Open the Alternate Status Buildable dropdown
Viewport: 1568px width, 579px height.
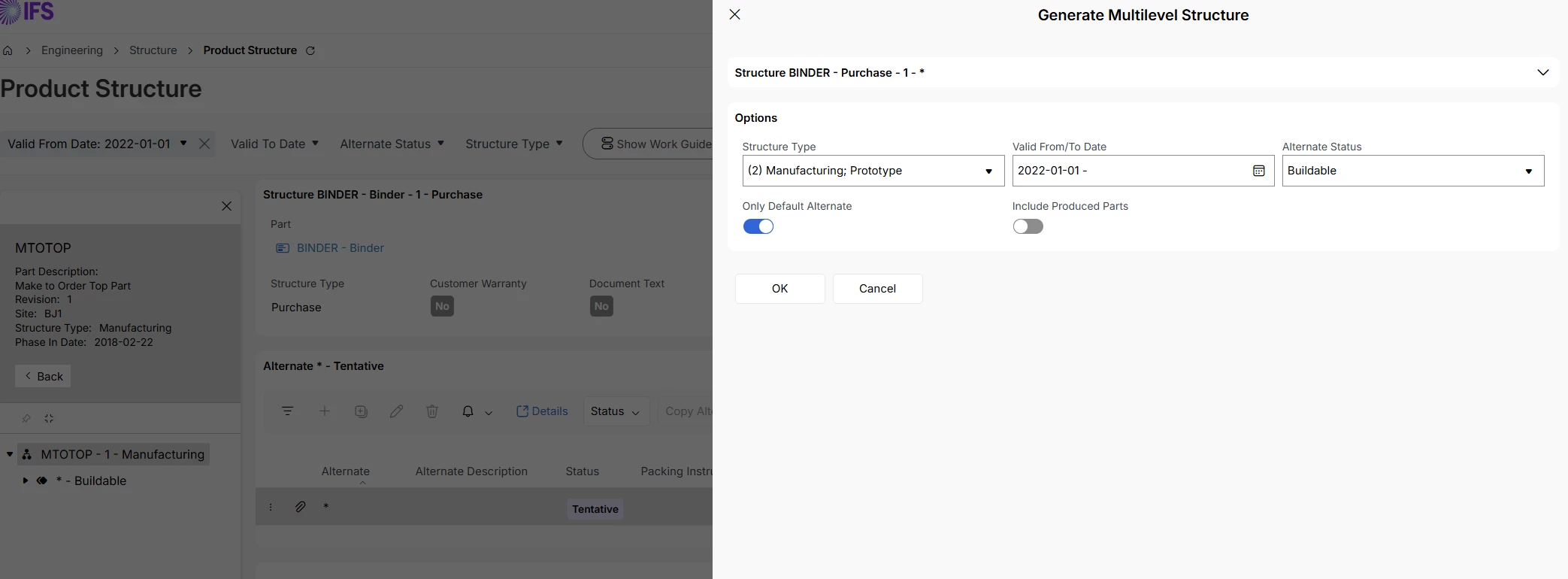tap(1412, 171)
